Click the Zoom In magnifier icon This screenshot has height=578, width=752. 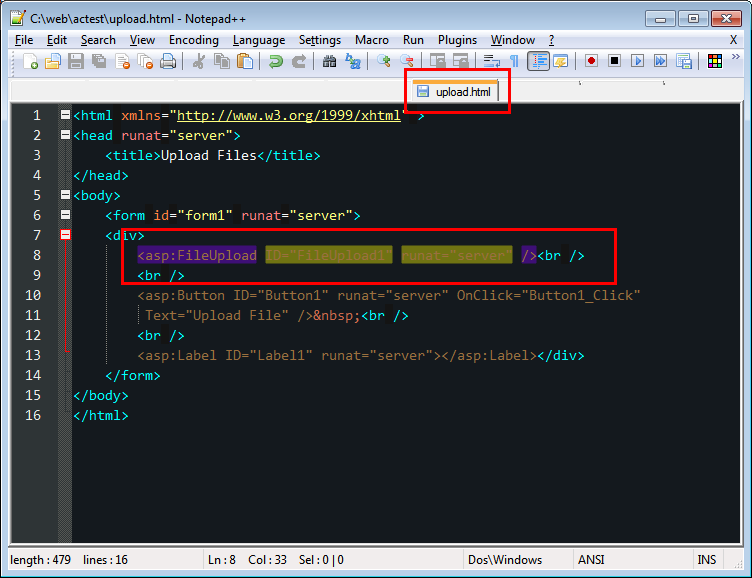point(384,62)
